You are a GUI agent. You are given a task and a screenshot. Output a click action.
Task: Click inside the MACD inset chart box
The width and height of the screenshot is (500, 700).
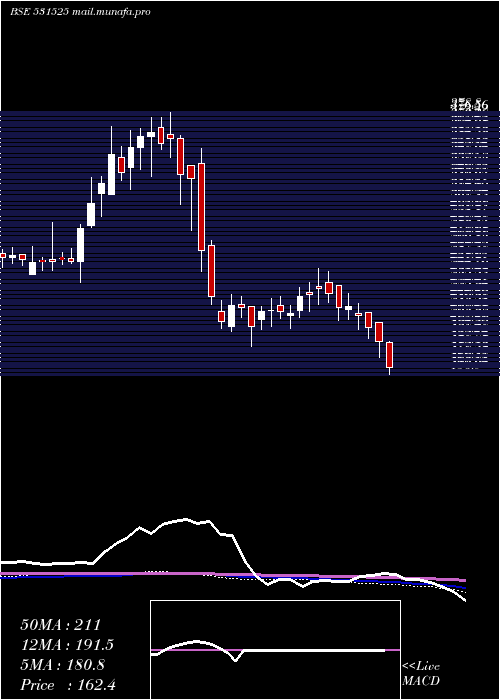[x=275, y=650]
